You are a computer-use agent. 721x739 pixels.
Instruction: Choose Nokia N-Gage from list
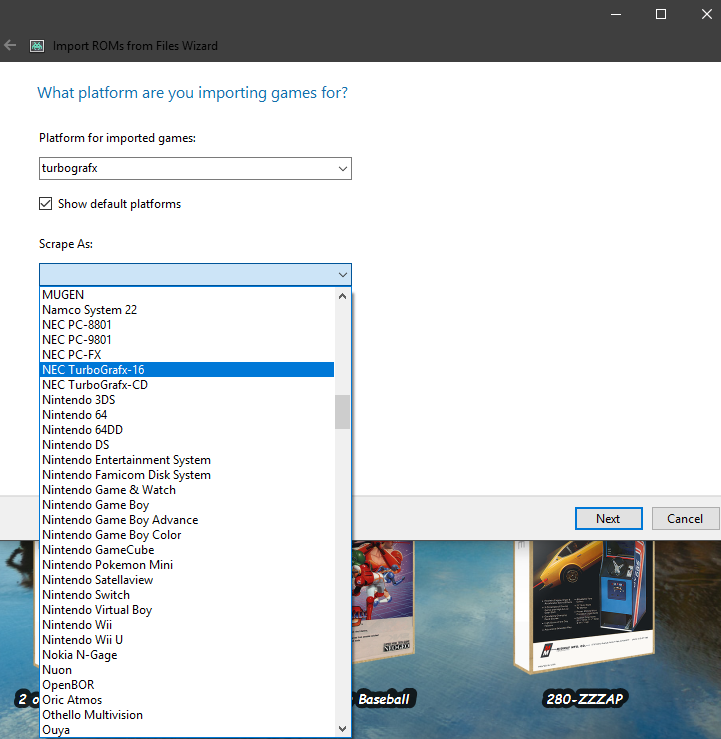pyautogui.click(x=188, y=655)
